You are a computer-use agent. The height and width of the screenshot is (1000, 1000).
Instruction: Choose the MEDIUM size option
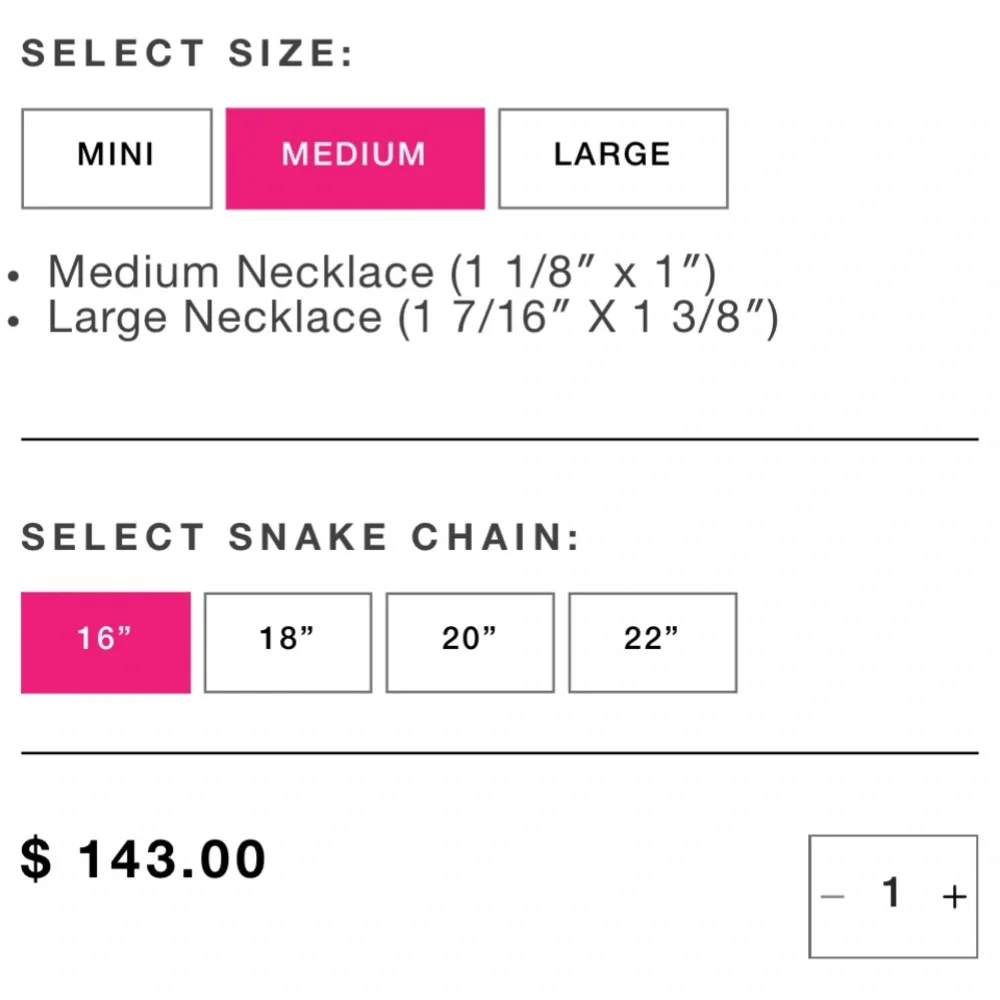tap(354, 157)
